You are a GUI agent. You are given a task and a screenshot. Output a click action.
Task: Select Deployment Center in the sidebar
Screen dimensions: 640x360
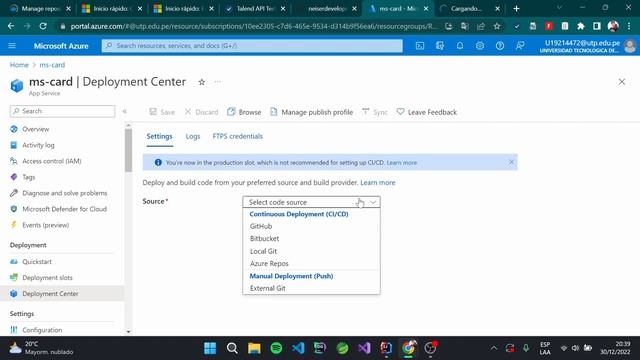pyautogui.click(x=62, y=293)
